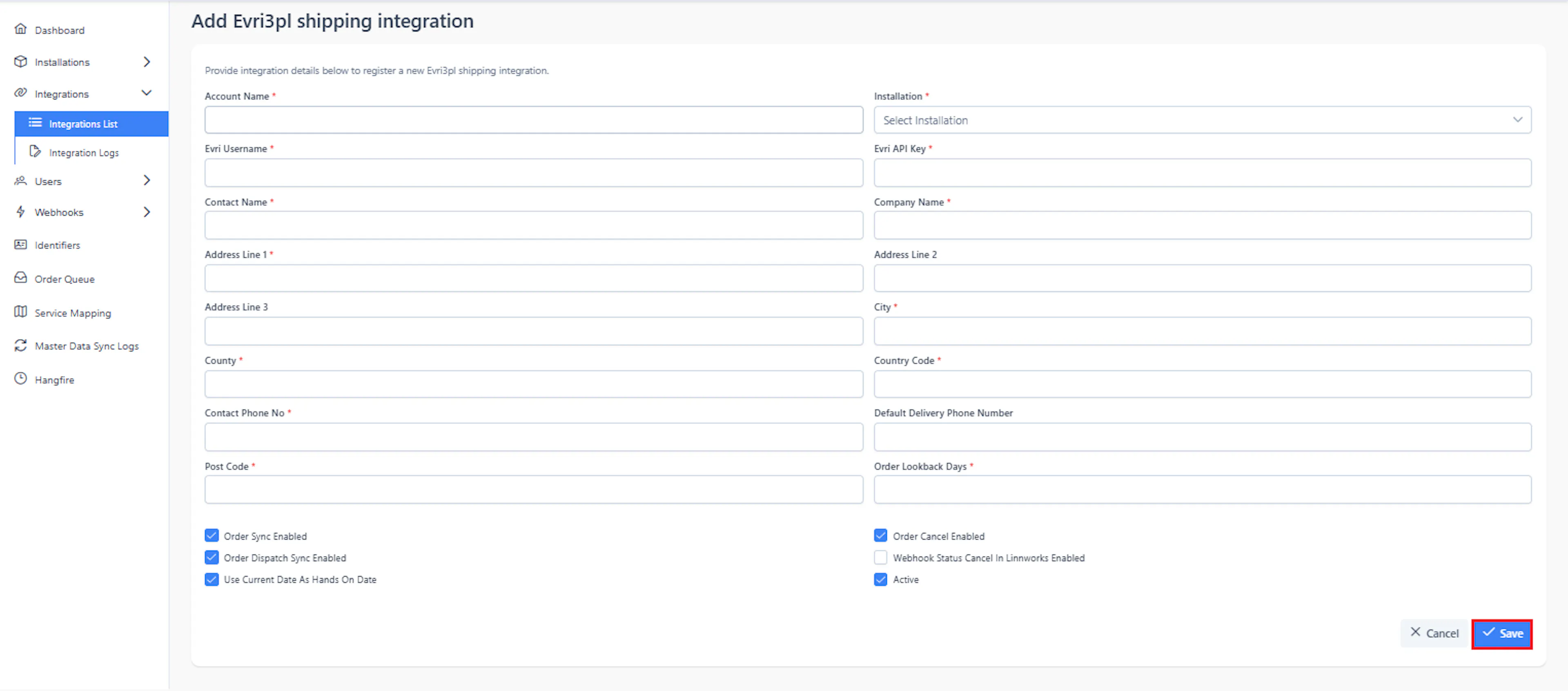Expand the Webhooks menu chevron
Viewport: 1568px width, 691px height.
[x=147, y=212]
